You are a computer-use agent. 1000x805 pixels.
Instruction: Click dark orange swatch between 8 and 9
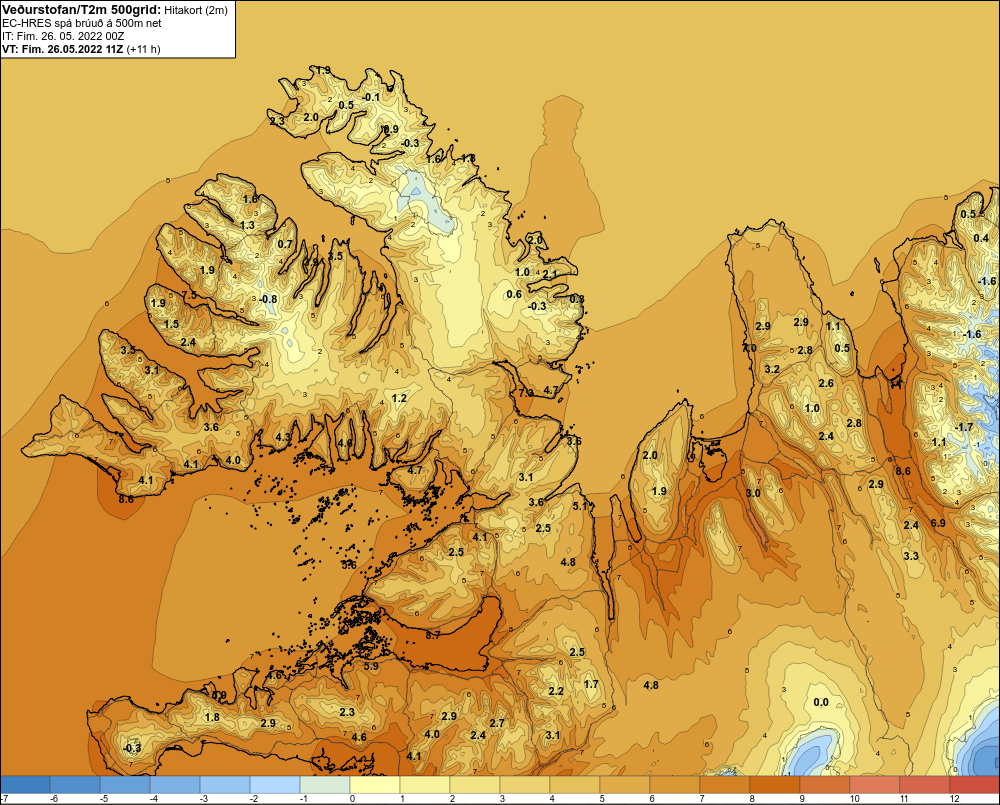tap(775, 785)
